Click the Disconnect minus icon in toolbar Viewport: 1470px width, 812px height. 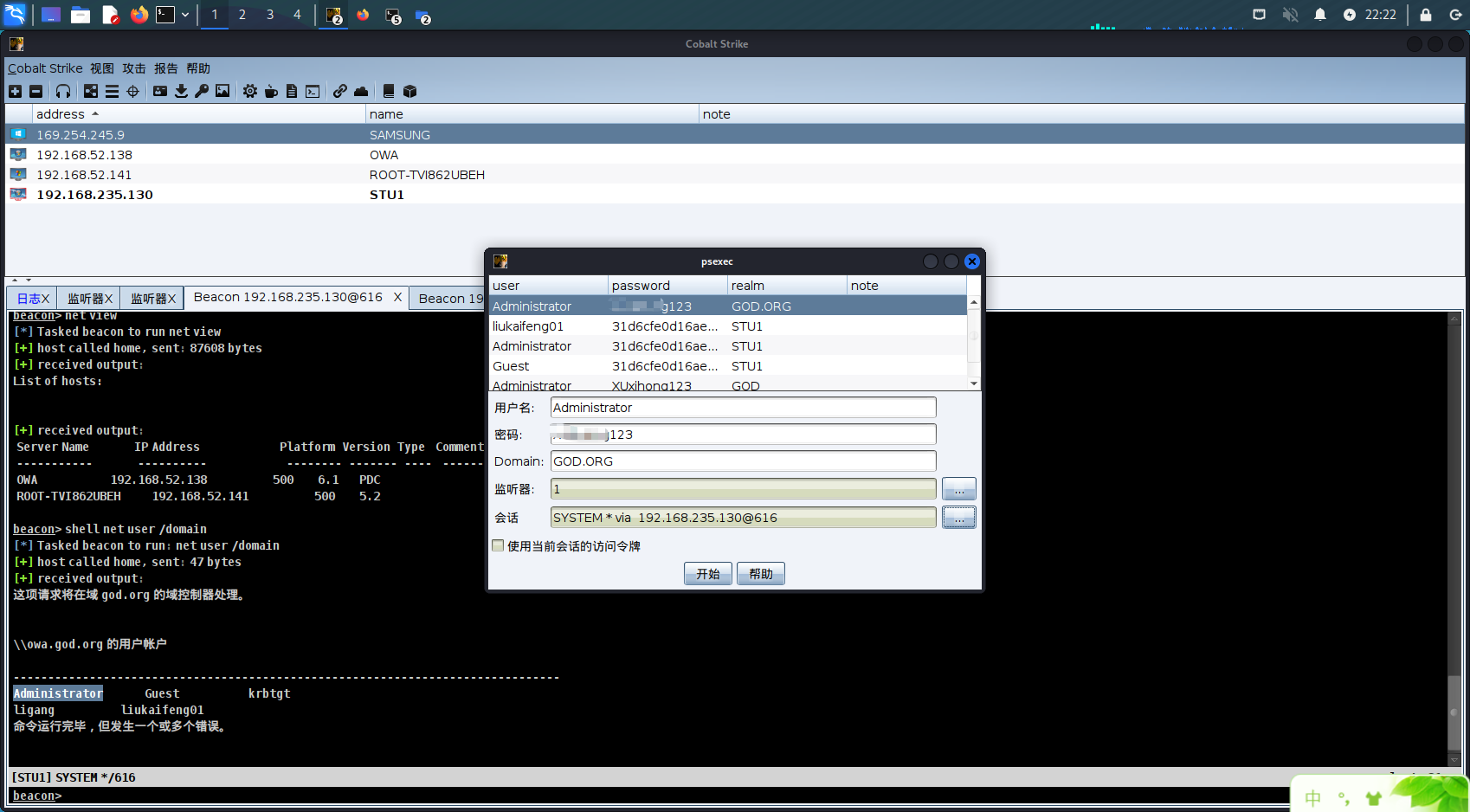(x=35, y=91)
